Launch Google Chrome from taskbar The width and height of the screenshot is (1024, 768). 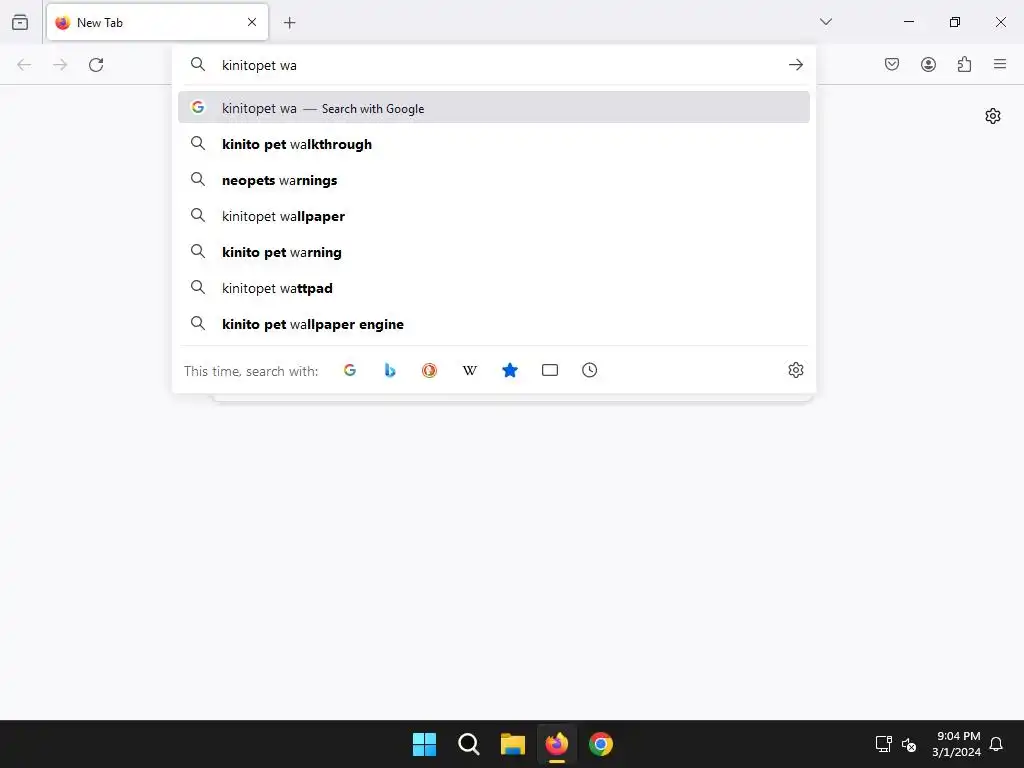(601, 744)
